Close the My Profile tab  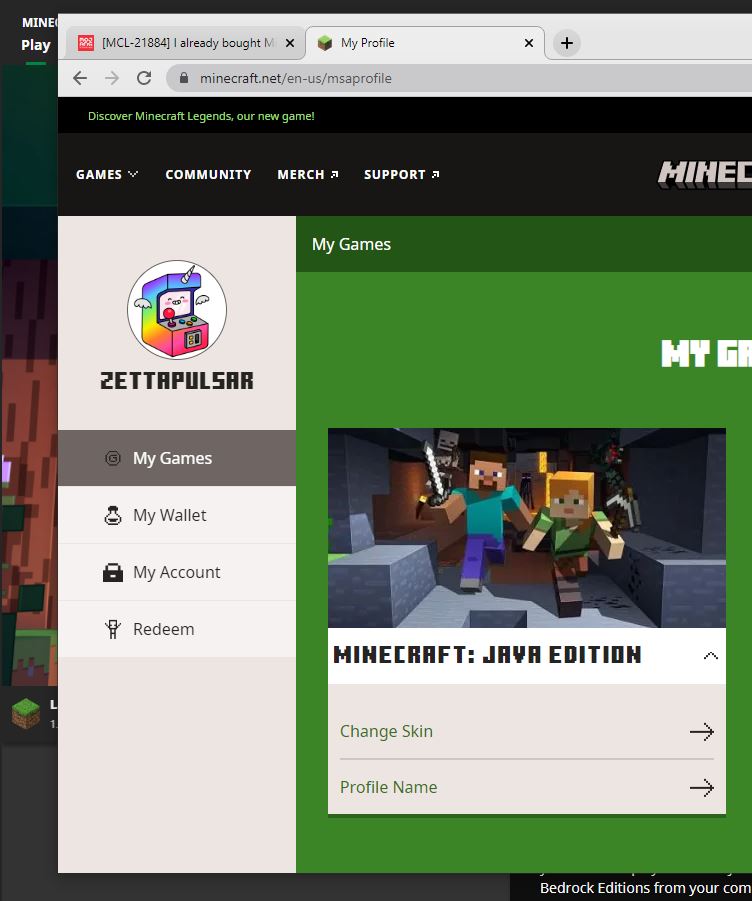click(x=529, y=43)
